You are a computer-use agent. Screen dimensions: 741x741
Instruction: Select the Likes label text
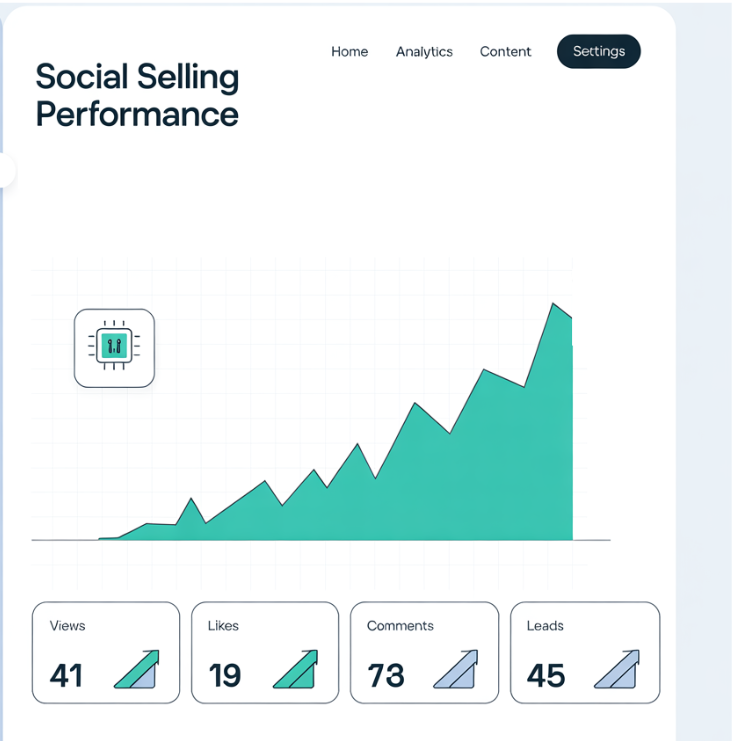pos(223,626)
